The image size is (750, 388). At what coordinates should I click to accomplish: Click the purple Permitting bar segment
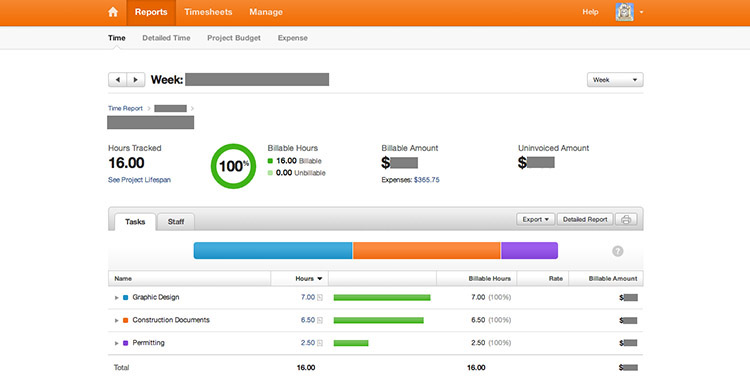pos(529,251)
